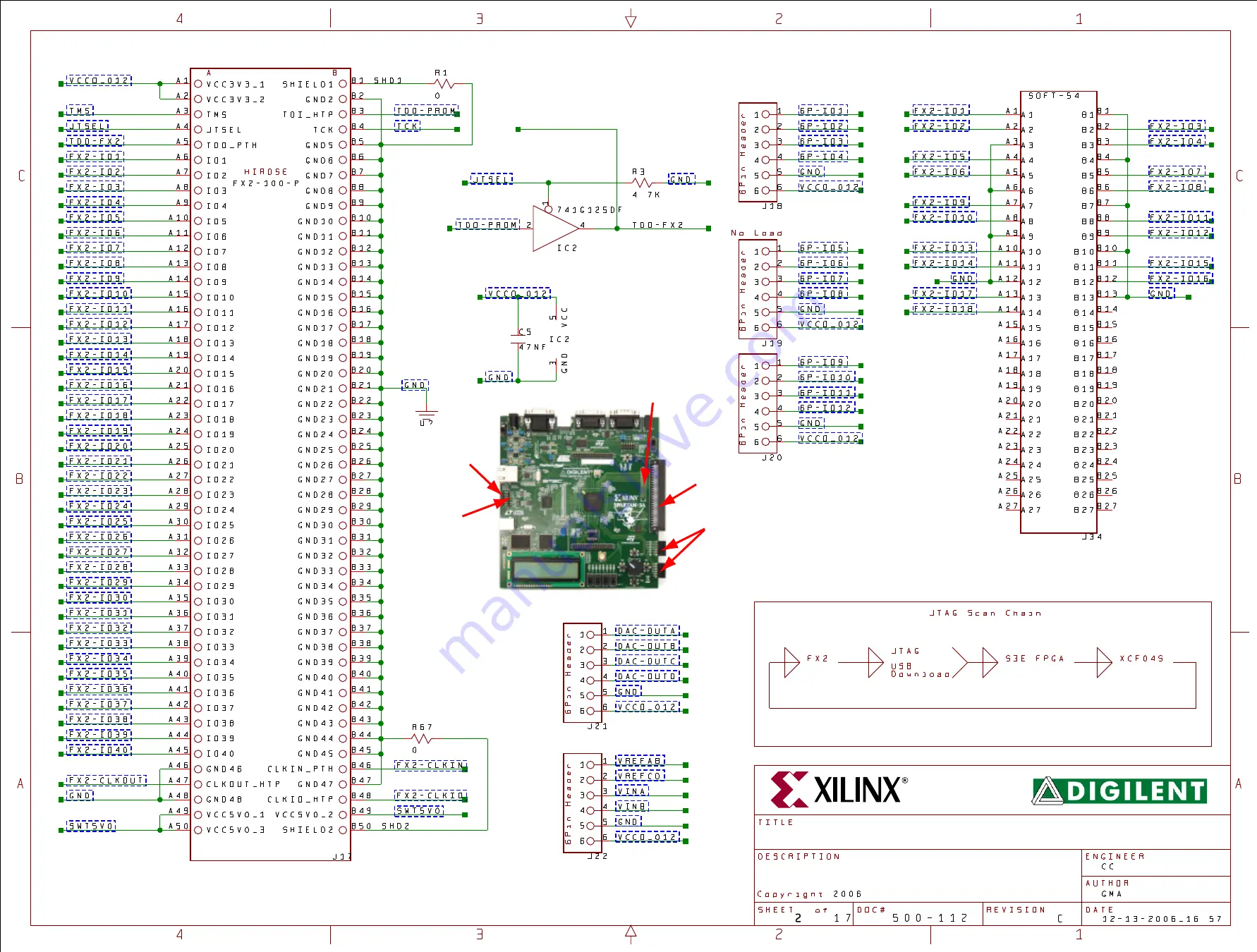Image resolution: width=1257 pixels, height=952 pixels.
Task: Click the pin A1 circle labeled VCC3V3_1
Action: point(198,84)
